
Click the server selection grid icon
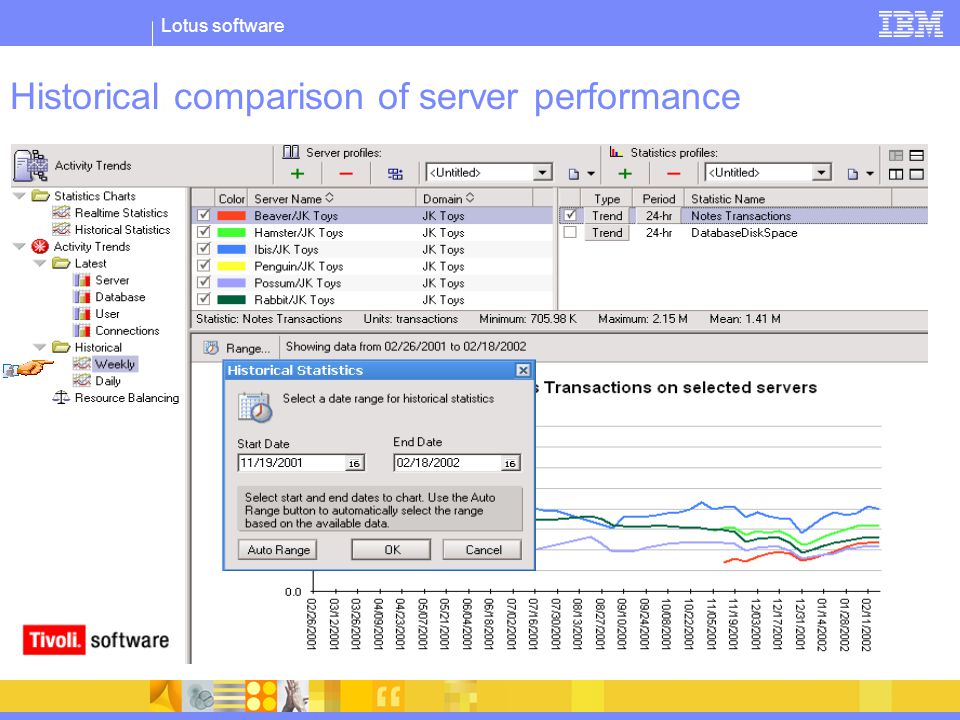396,174
